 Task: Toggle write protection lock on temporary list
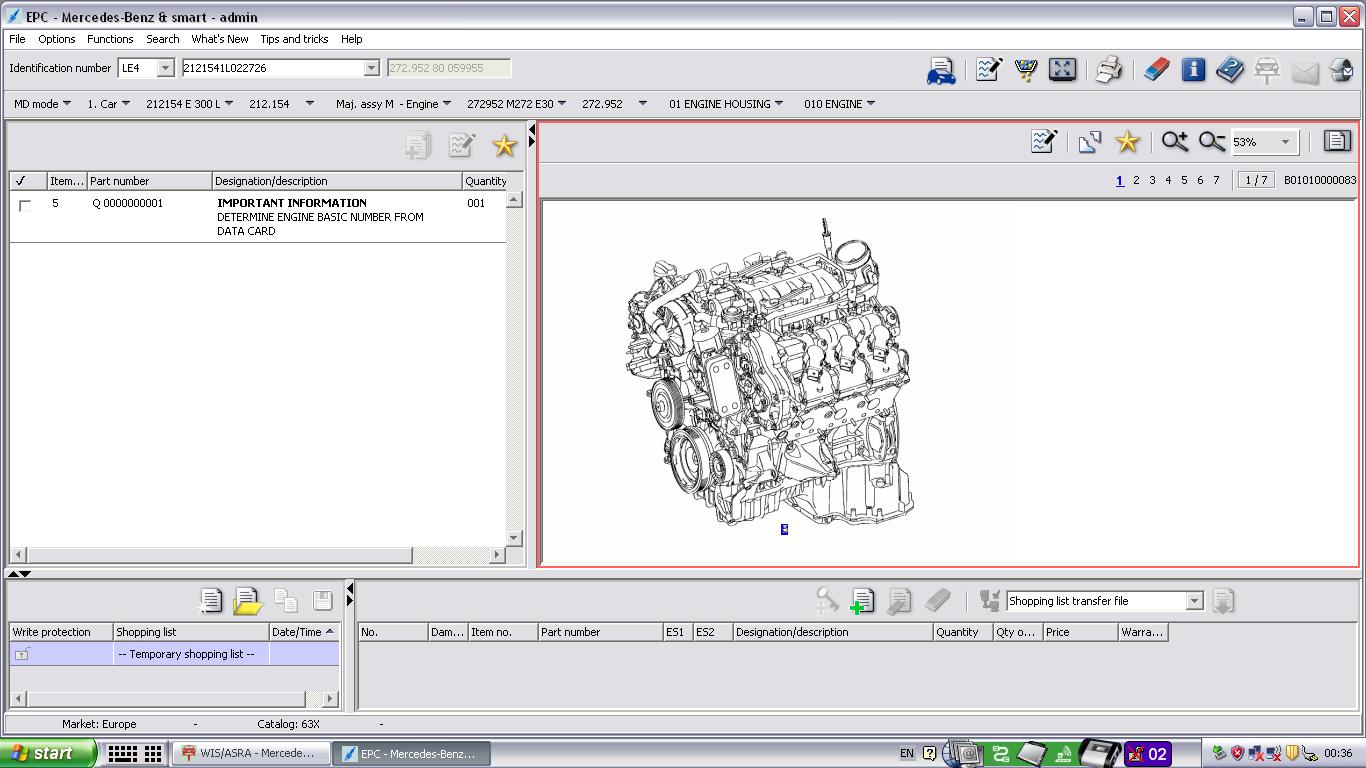click(22, 654)
